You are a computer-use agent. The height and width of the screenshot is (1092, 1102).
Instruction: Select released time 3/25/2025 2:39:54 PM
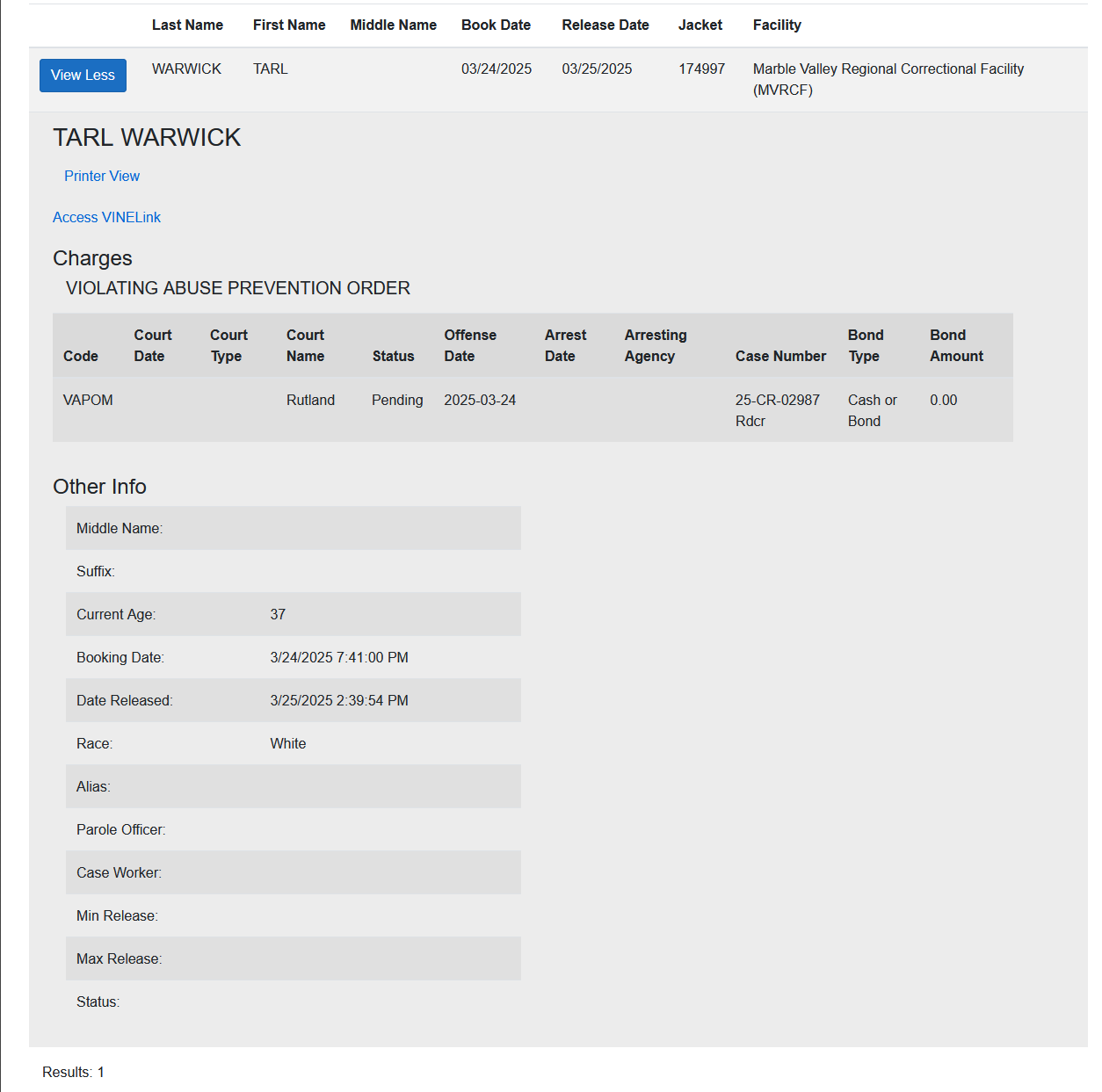click(x=339, y=700)
